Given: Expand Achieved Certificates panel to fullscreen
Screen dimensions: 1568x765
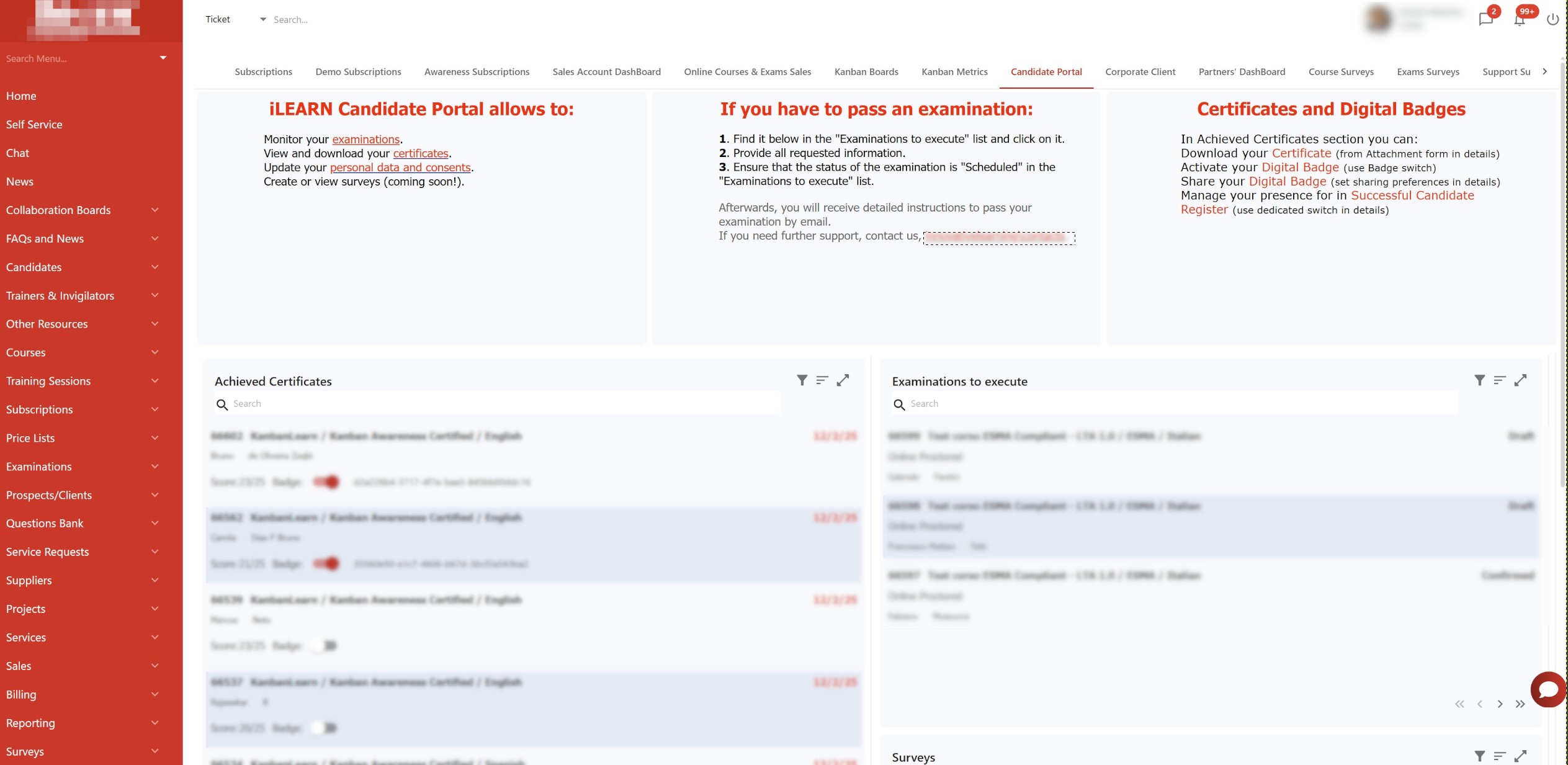Looking at the screenshot, I should click(x=843, y=380).
